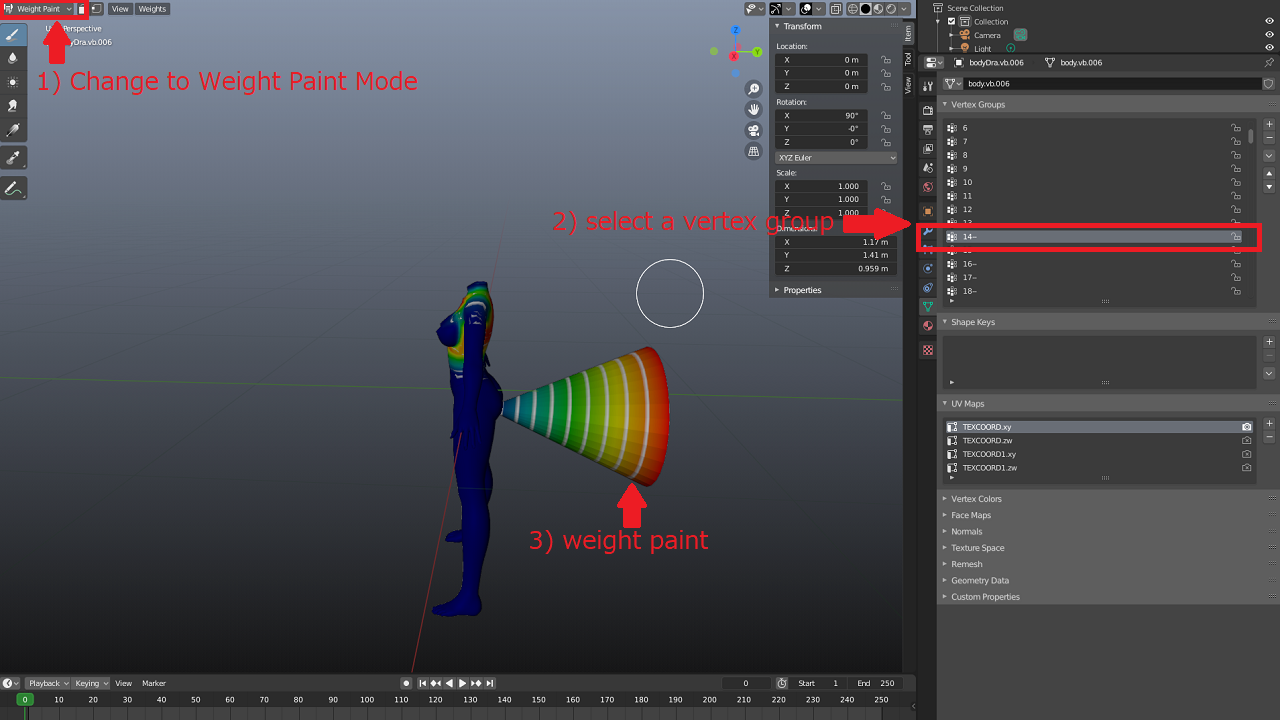Screen dimensions: 1280x720
Task: Move vertex group up in list
Action: click(x=1269, y=173)
